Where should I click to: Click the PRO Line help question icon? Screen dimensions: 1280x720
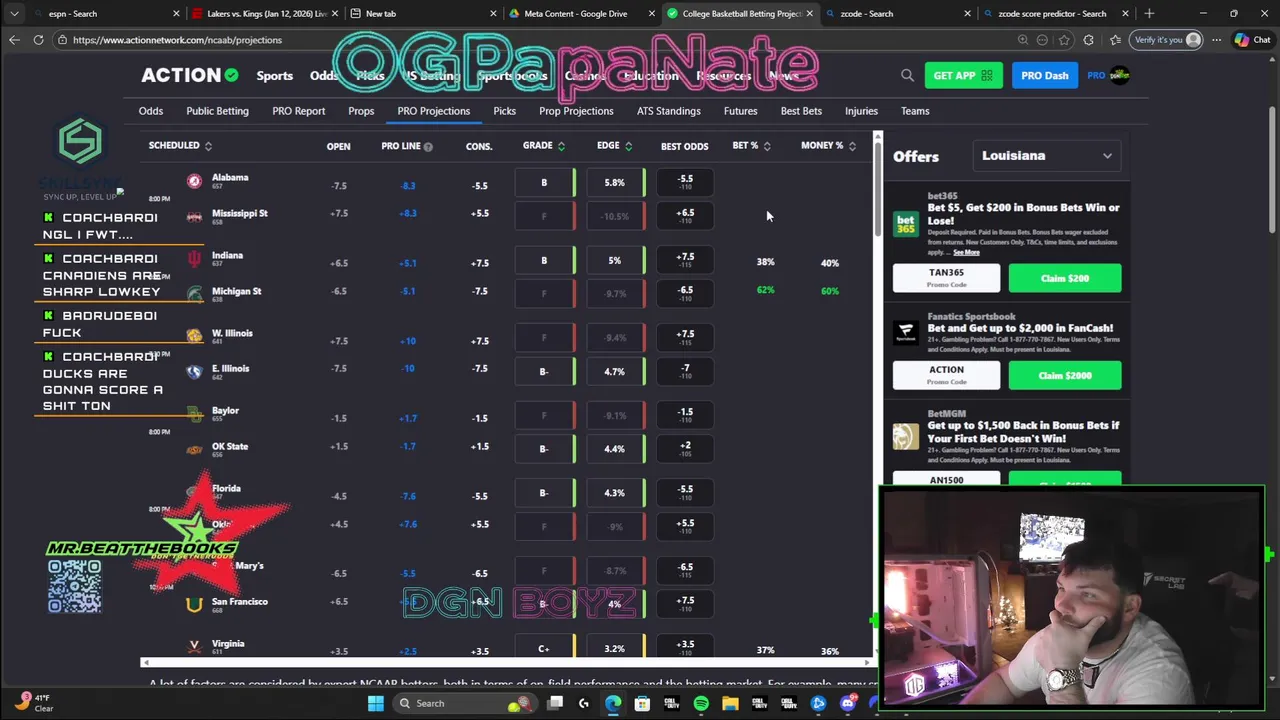point(428,146)
